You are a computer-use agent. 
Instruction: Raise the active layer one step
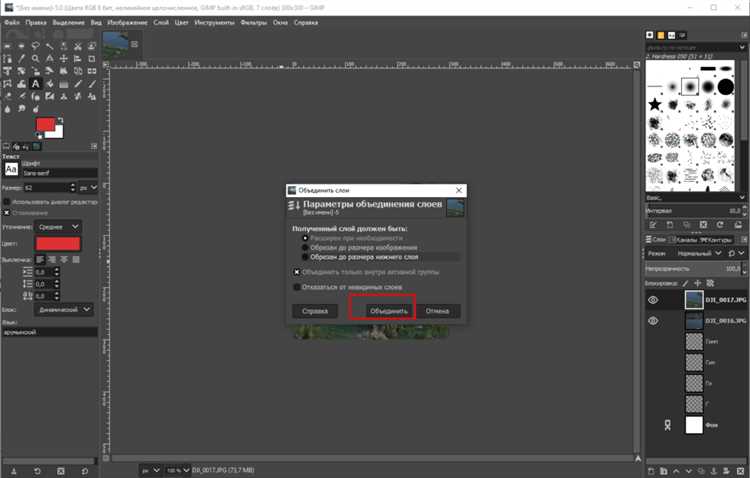coord(676,471)
